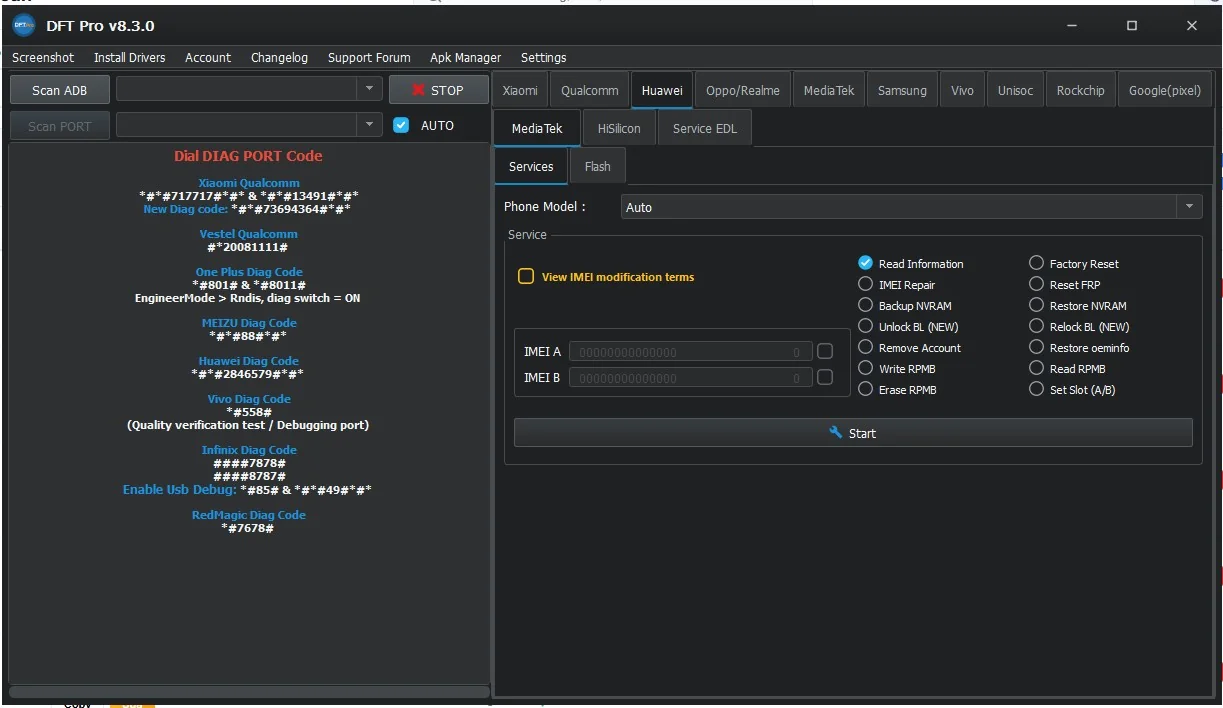Select Remove Account radio button
1223x708 pixels.
click(866, 347)
